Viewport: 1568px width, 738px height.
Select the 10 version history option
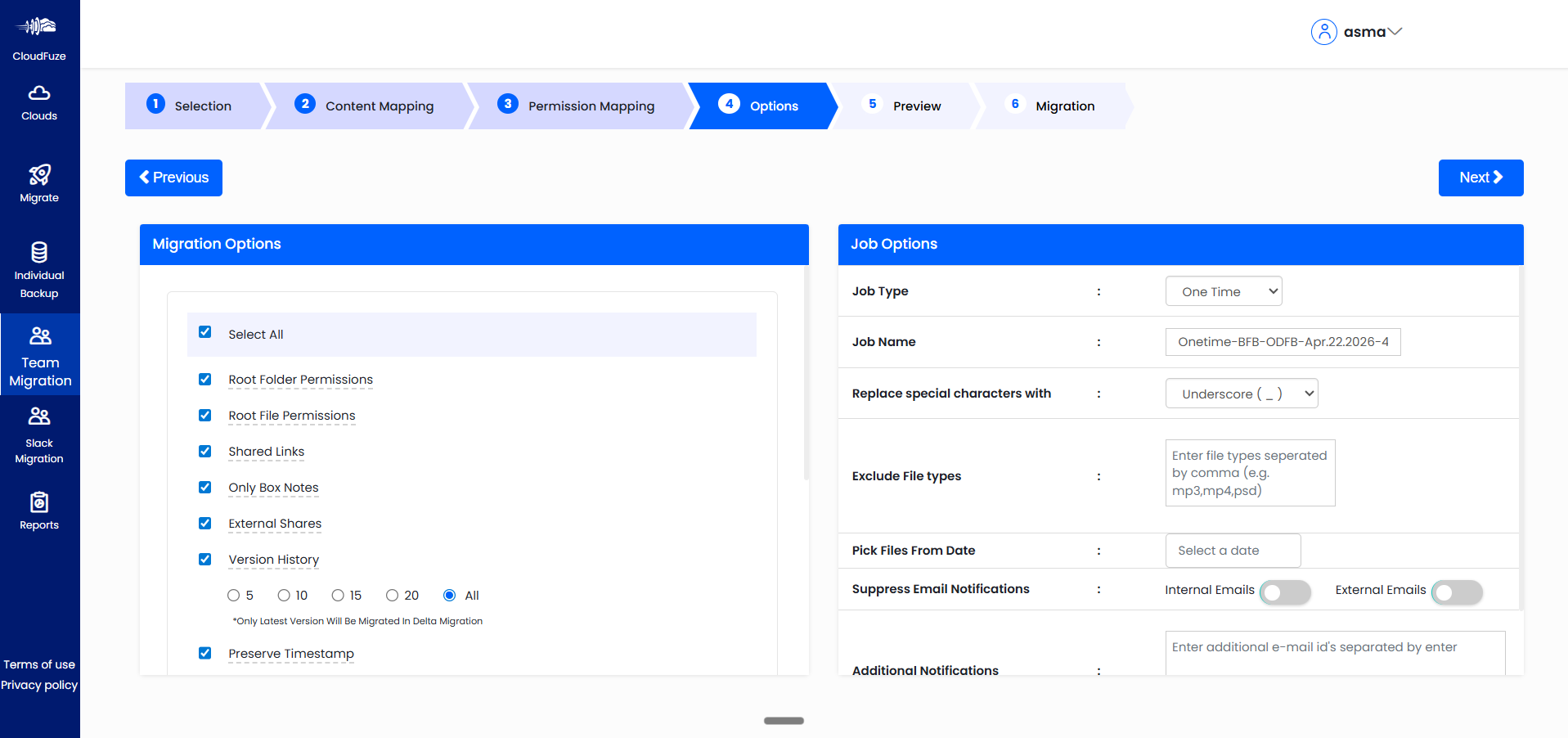283,595
